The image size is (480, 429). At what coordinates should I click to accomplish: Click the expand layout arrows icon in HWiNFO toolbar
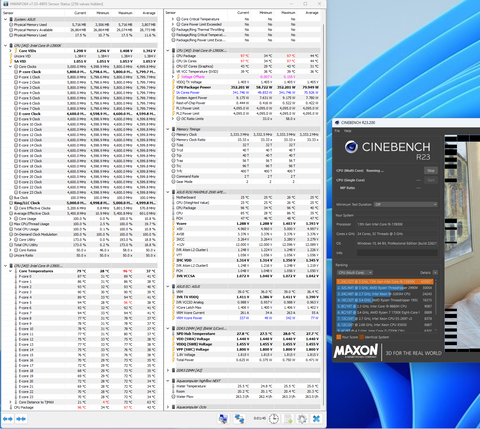(x=8, y=419)
